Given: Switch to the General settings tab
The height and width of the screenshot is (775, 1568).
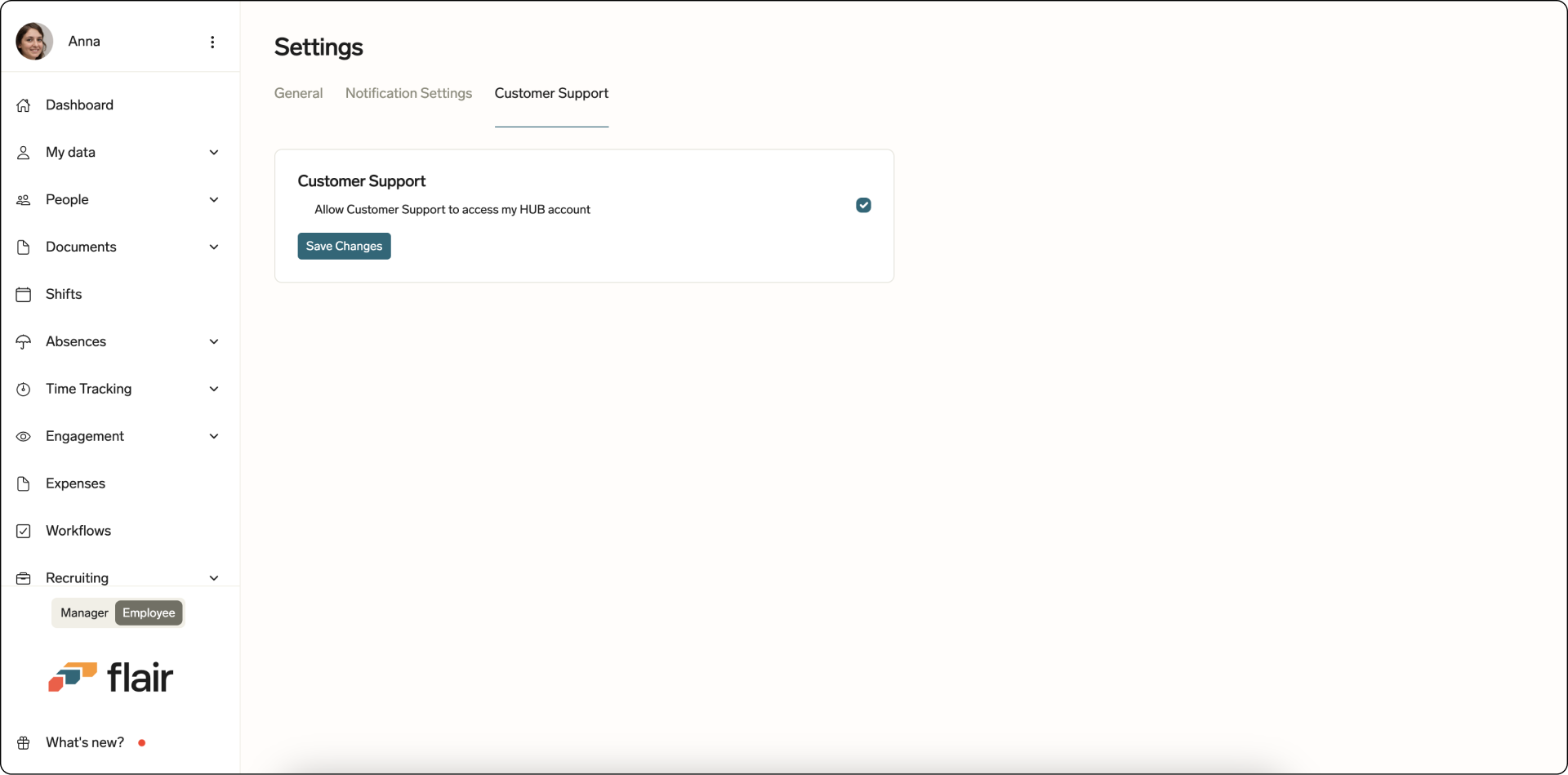Looking at the screenshot, I should pos(298,93).
